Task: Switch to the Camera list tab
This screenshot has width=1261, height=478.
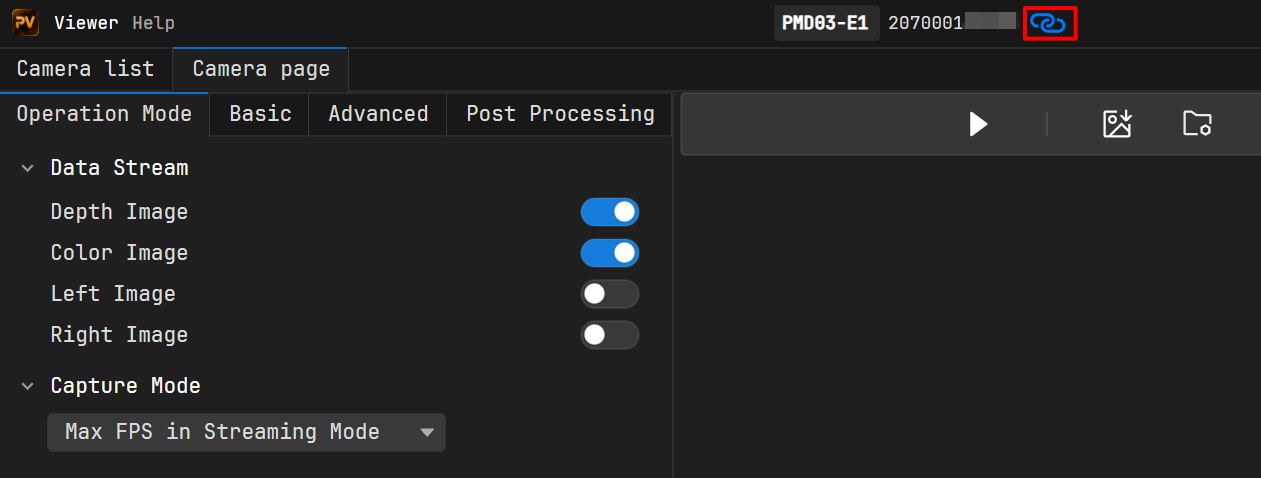Action: (85, 69)
